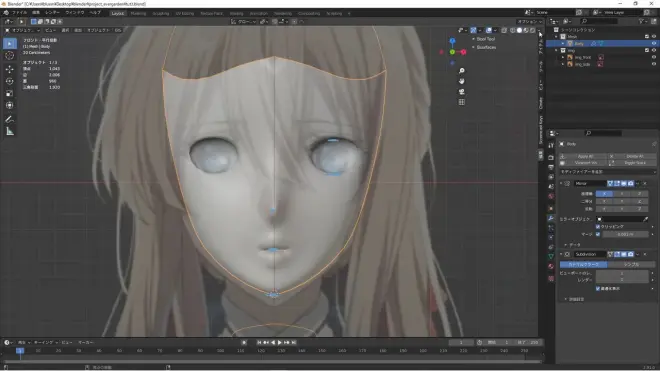
Task: Select solid viewport shading icon
Action: tap(519, 30)
